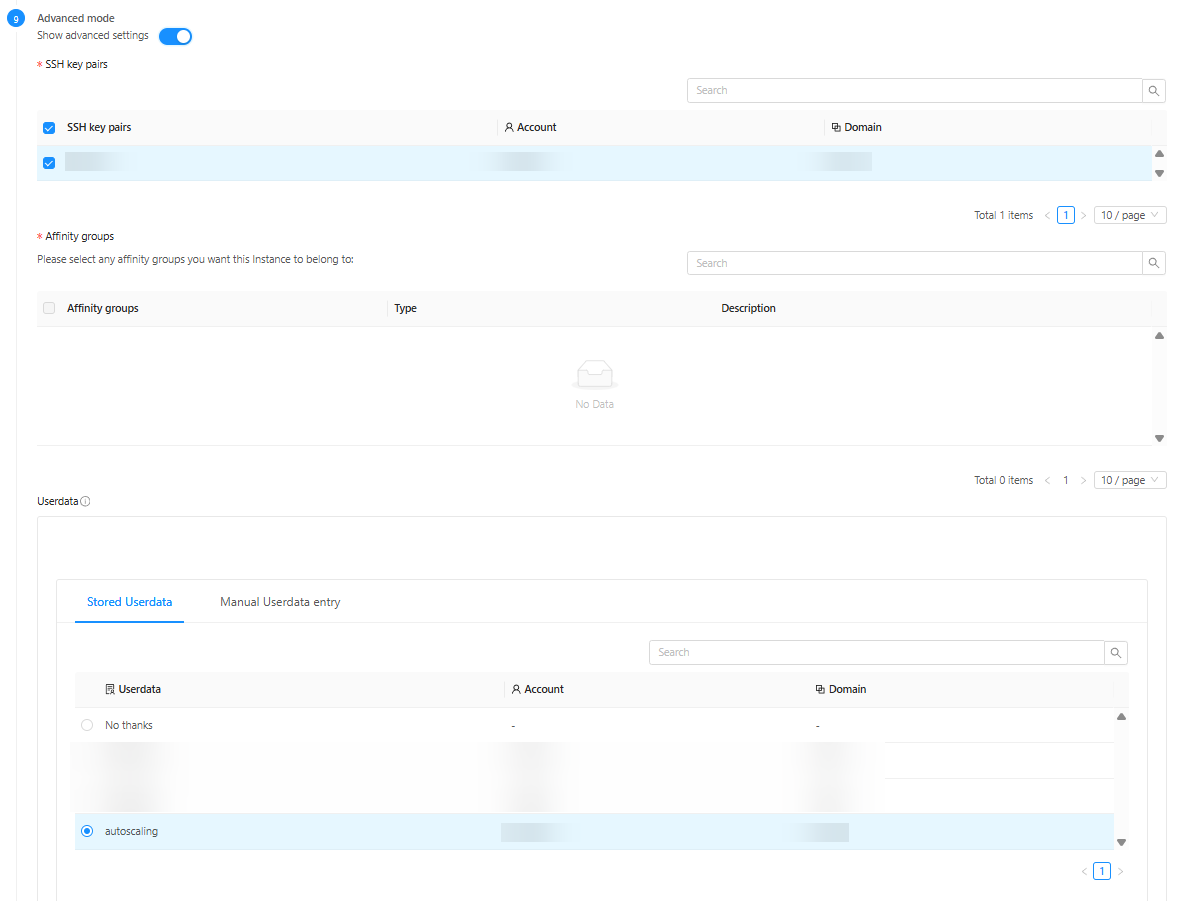Click the Stored Userdata search magnifier icon

(x=1116, y=652)
